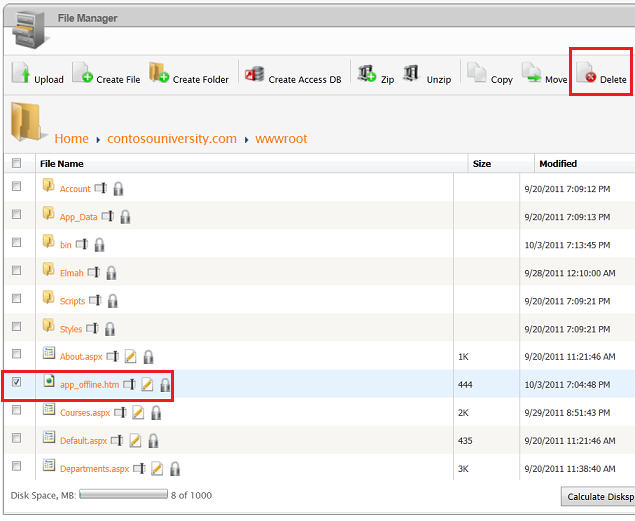This screenshot has height=521, width=635.
Task: Click the Upload toolbar icon
Action: 21,73
